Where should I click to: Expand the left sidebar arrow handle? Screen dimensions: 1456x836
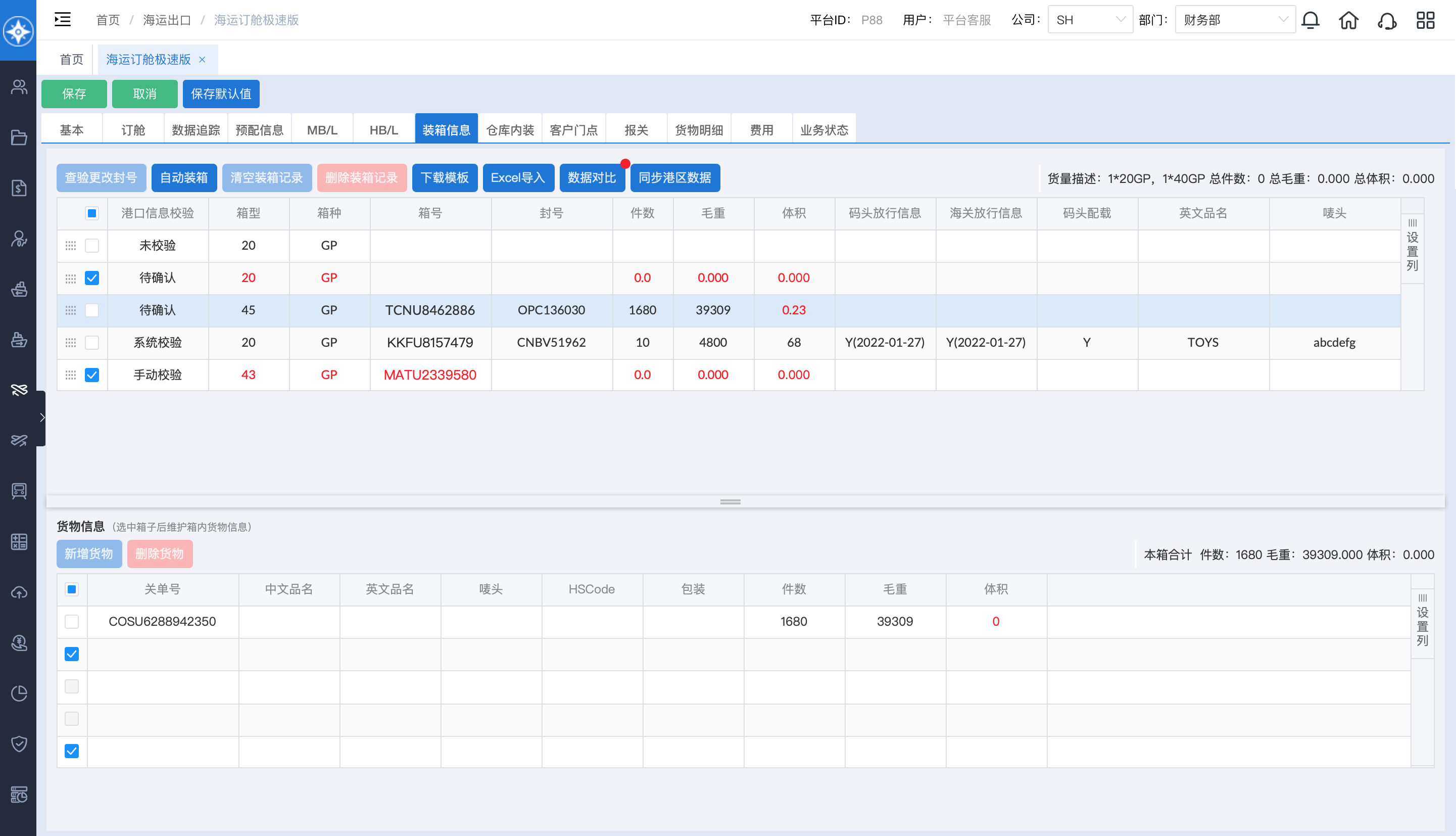42,417
